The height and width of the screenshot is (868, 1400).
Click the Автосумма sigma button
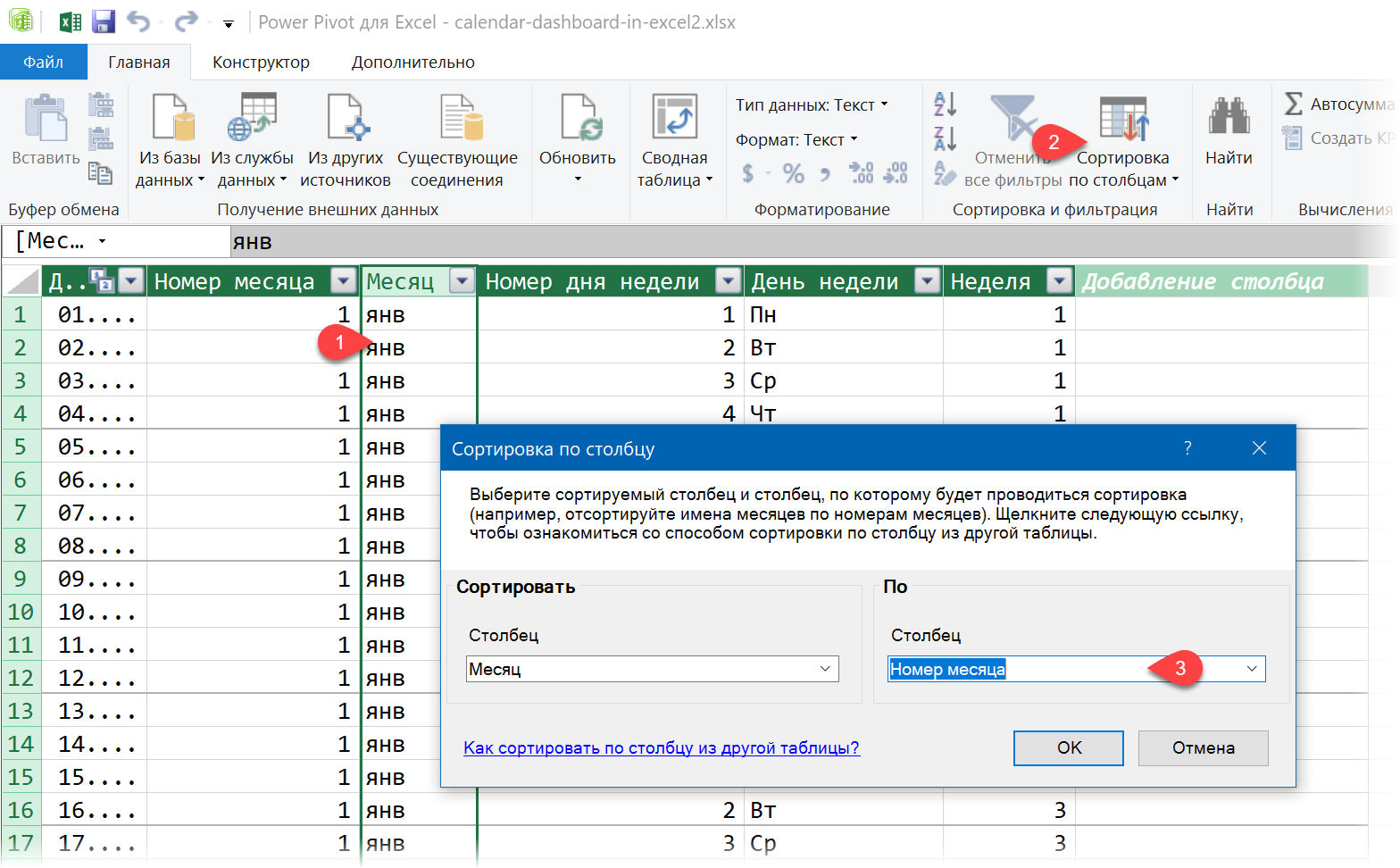tap(1339, 104)
